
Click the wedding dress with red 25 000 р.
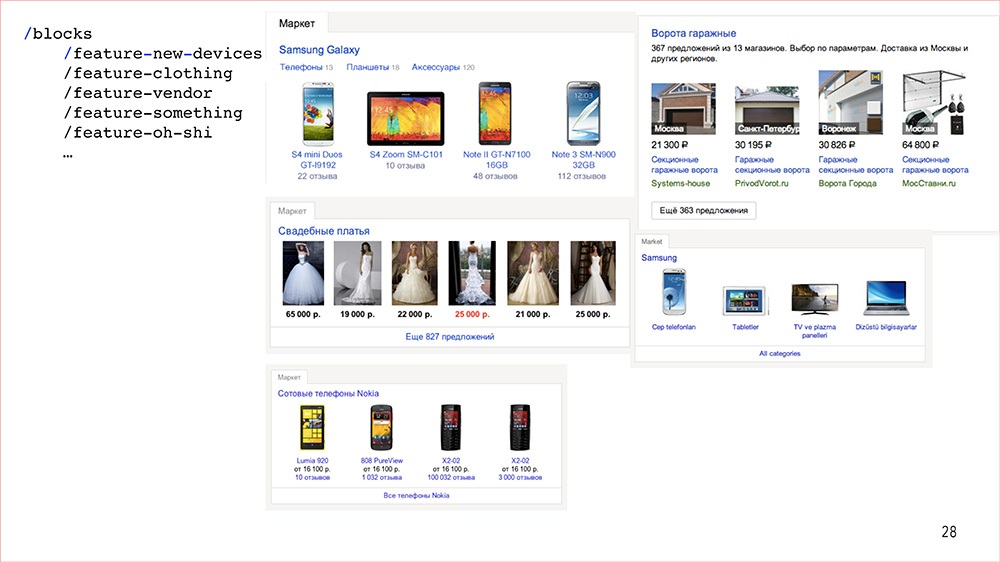point(472,273)
